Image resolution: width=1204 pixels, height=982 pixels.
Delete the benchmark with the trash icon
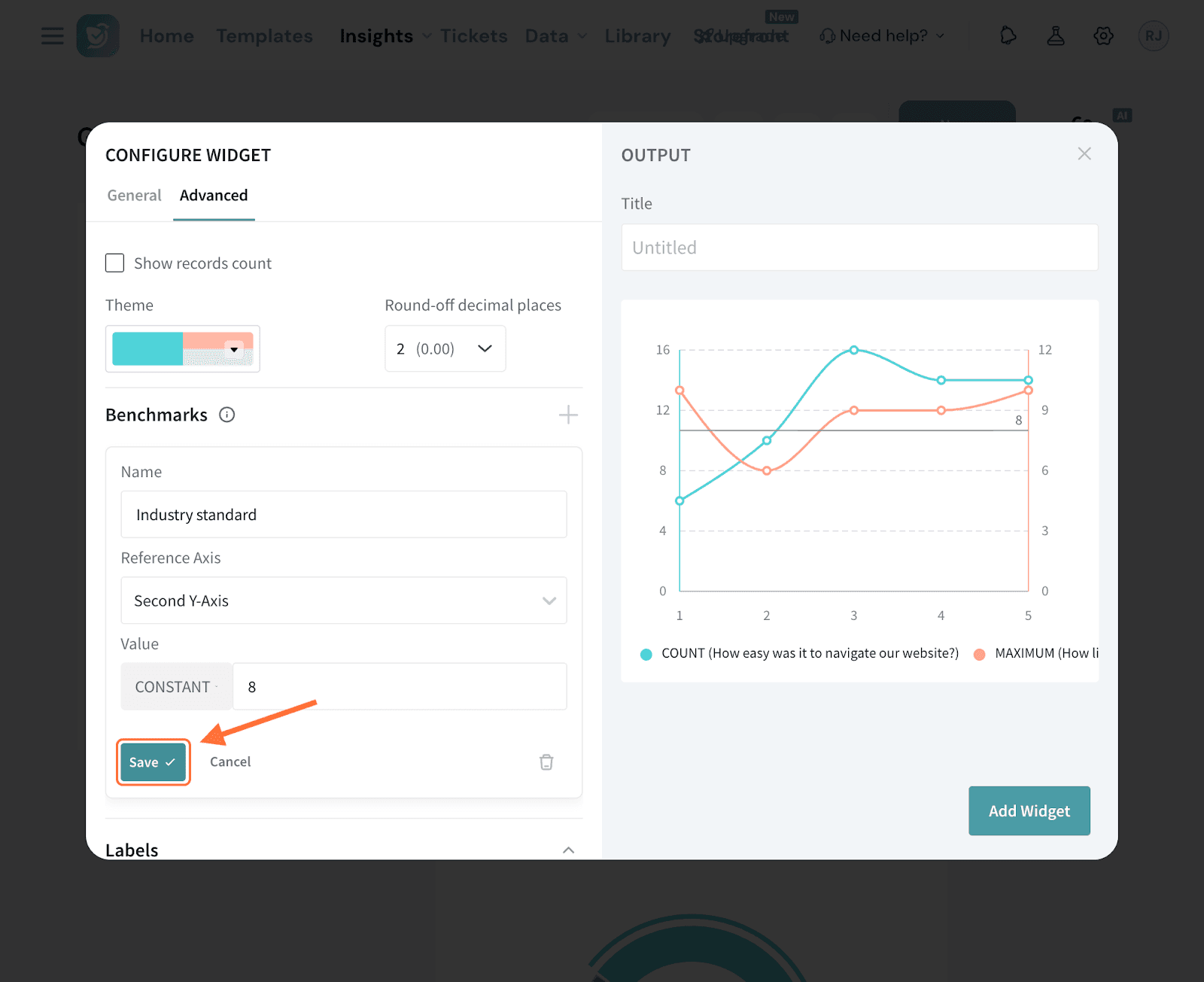tap(546, 762)
